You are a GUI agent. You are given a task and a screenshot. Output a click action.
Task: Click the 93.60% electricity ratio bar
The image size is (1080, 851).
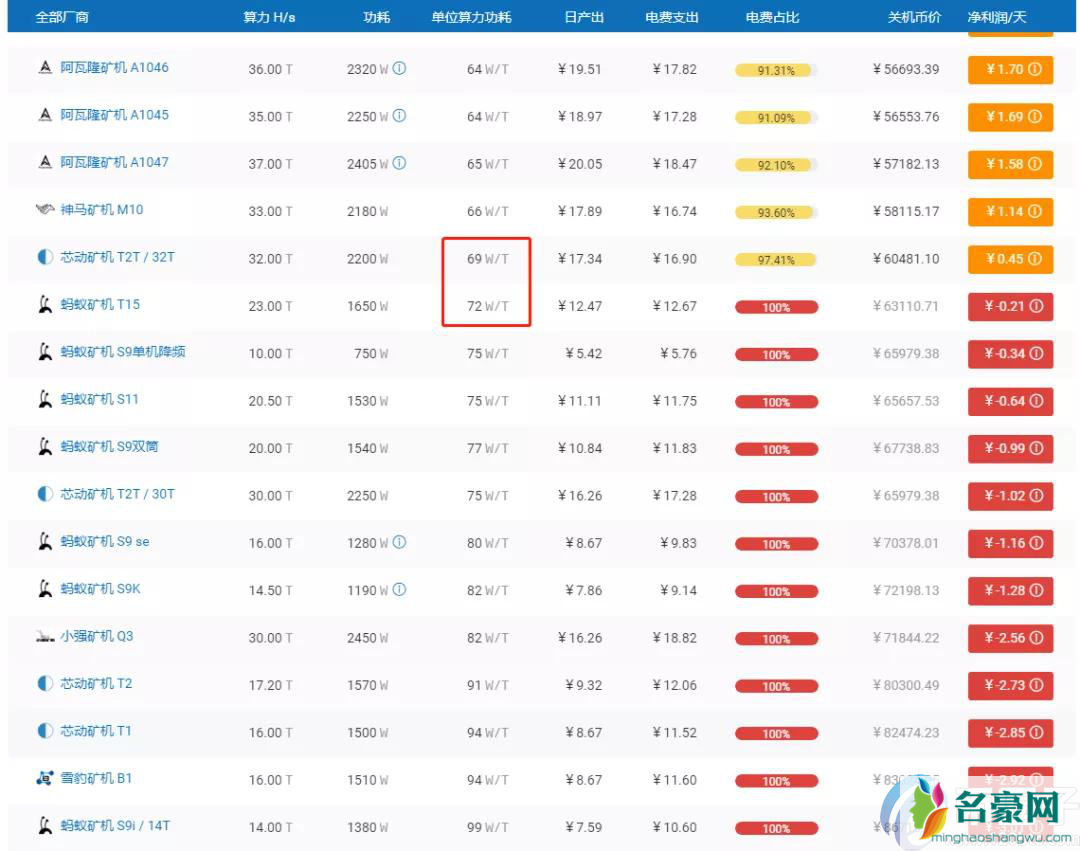(x=776, y=212)
